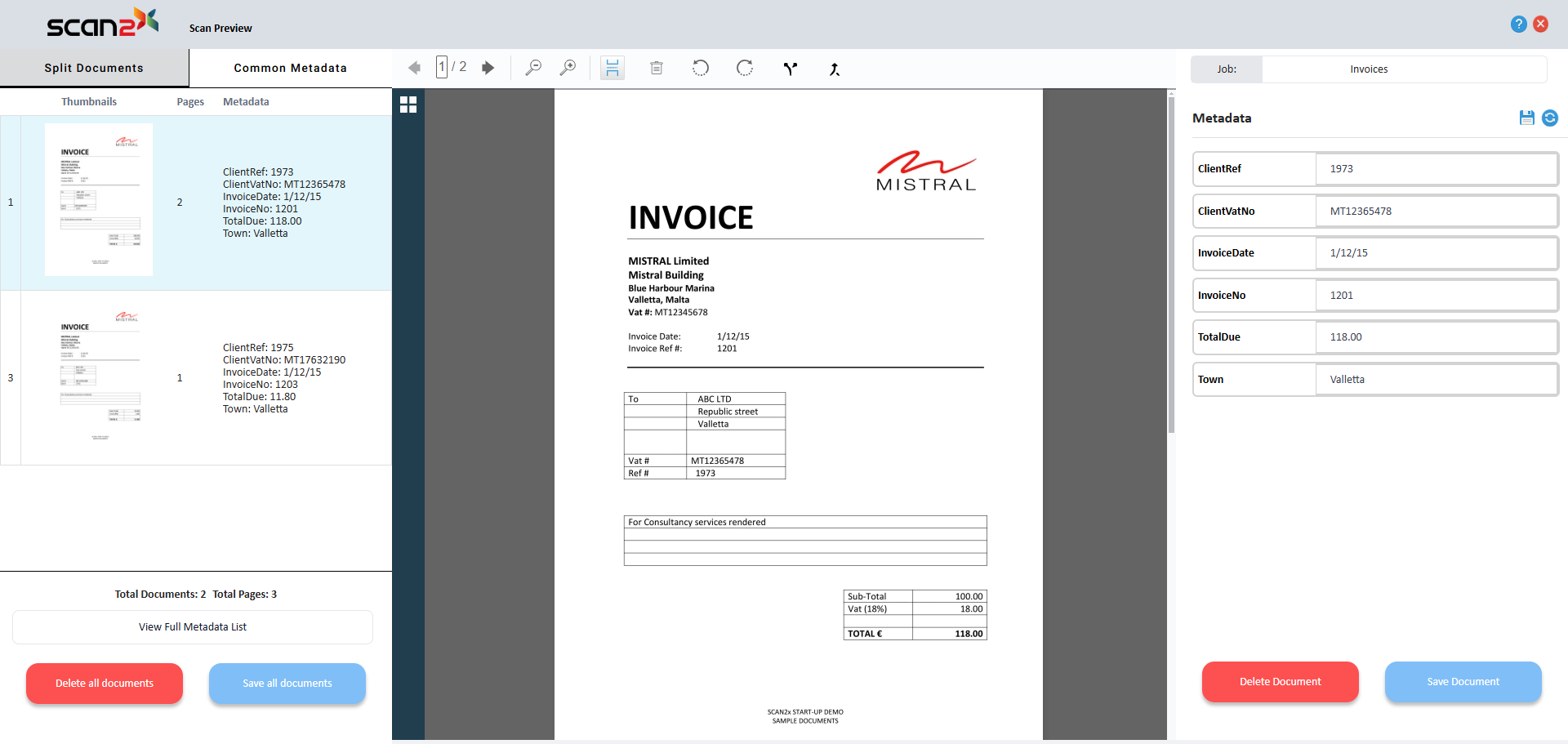Open the help question mark
1568x744 pixels.
1518,25
